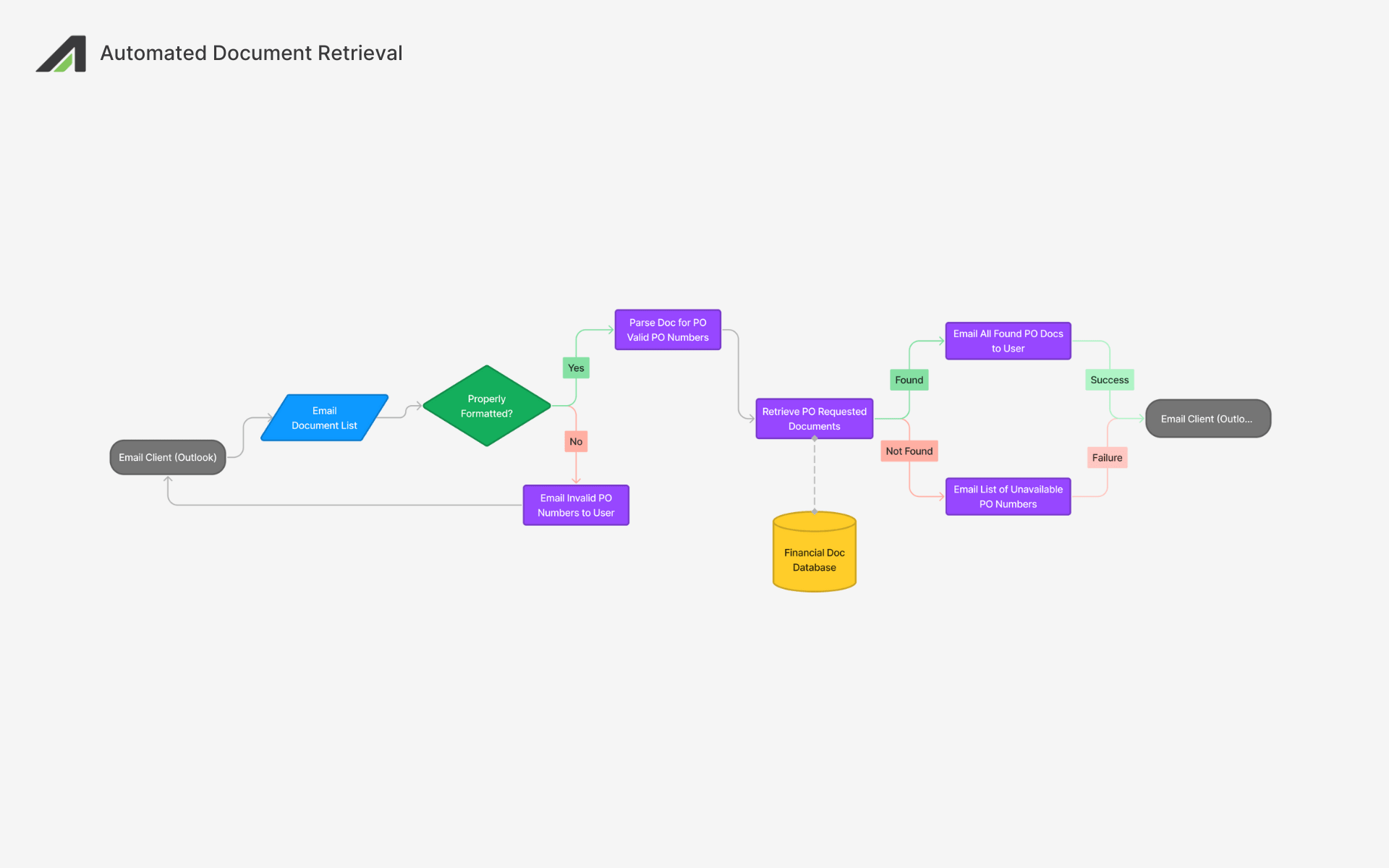The image size is (1389, 868).
Task: Toggle the Found branch label
Action: tap(909, 379)
